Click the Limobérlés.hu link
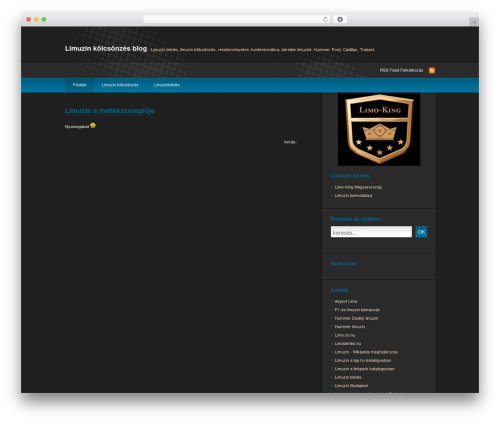Screen dimensions: 500x423 click(348, 344)
